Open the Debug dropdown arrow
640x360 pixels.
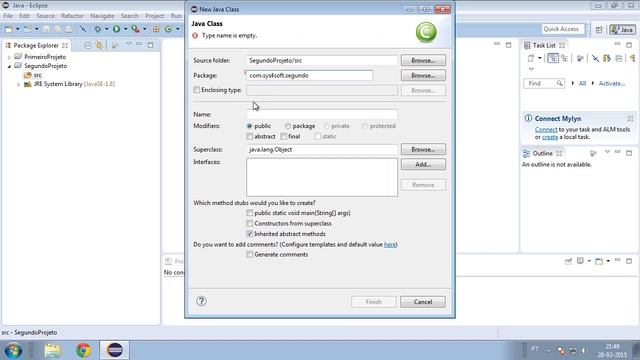[x=106, y=29]
